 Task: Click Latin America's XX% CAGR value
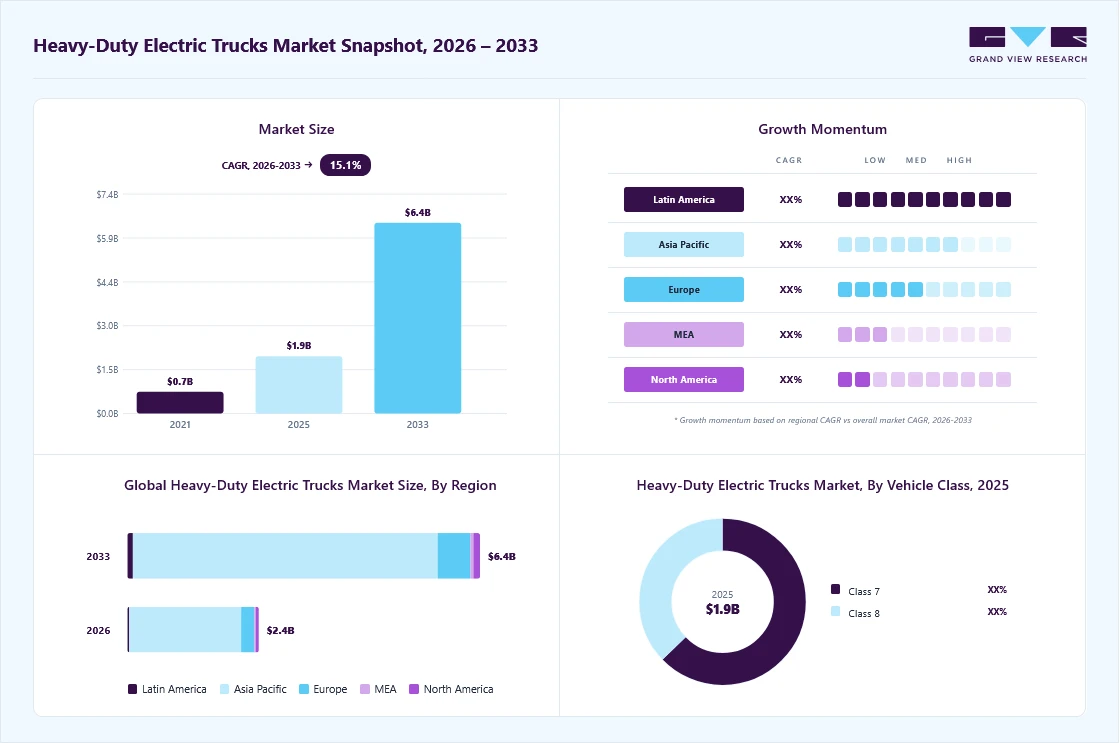tap(791, 199)
